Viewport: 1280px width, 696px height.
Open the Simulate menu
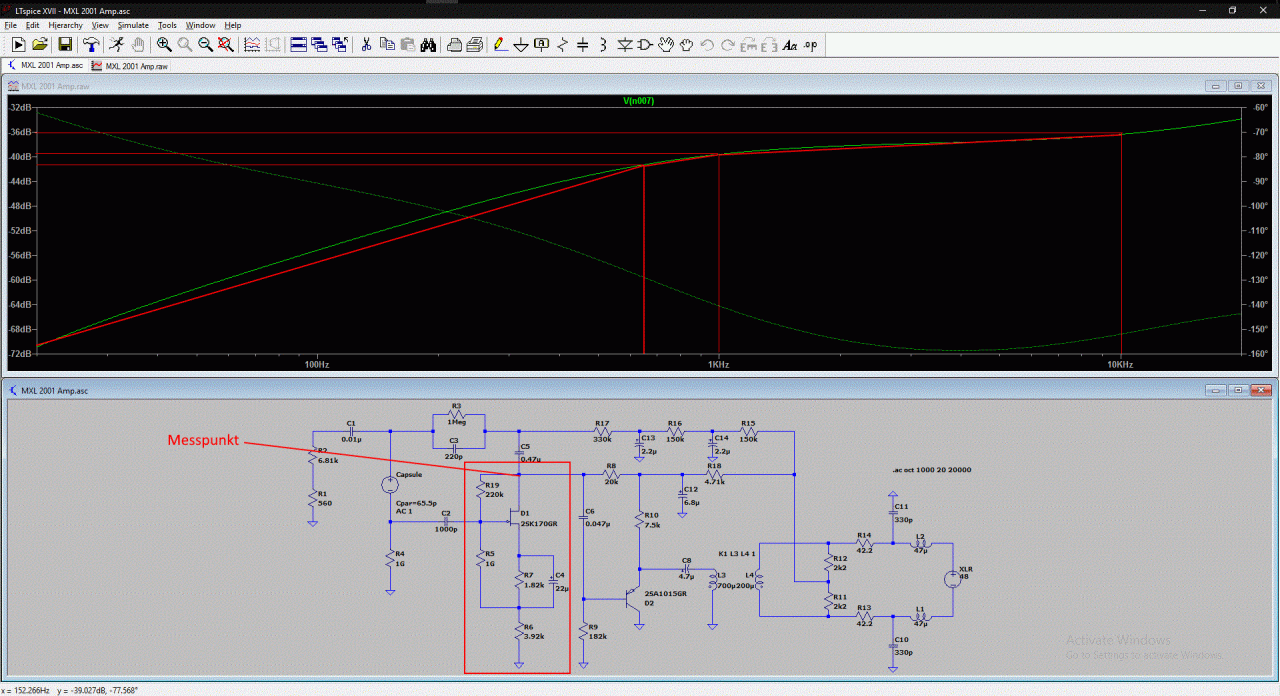click(133, 25)
